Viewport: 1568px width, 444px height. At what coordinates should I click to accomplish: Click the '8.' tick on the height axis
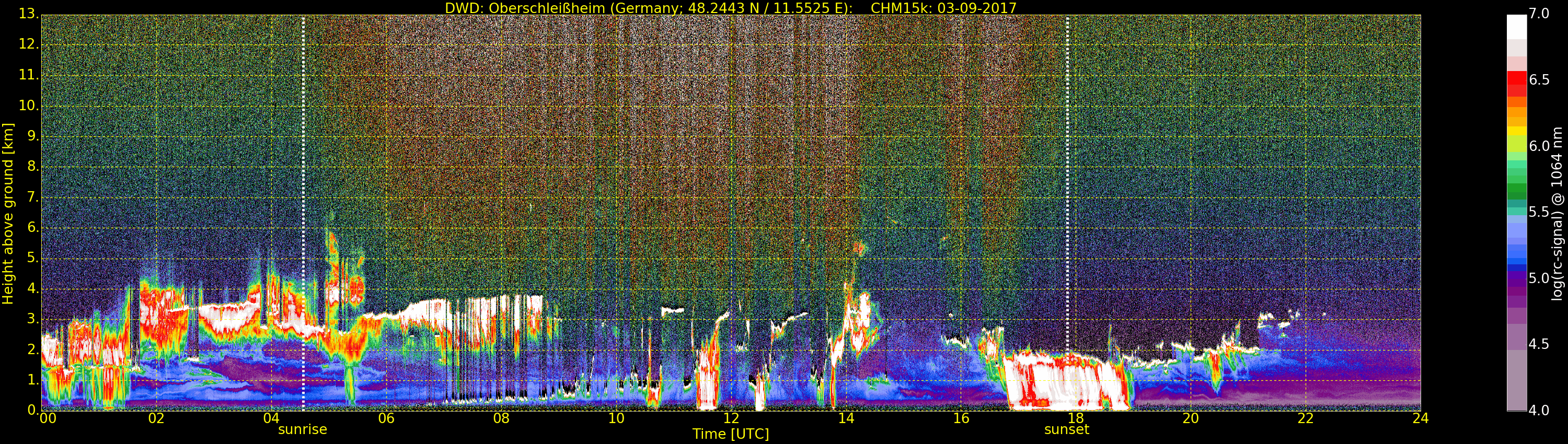(33, 166)
